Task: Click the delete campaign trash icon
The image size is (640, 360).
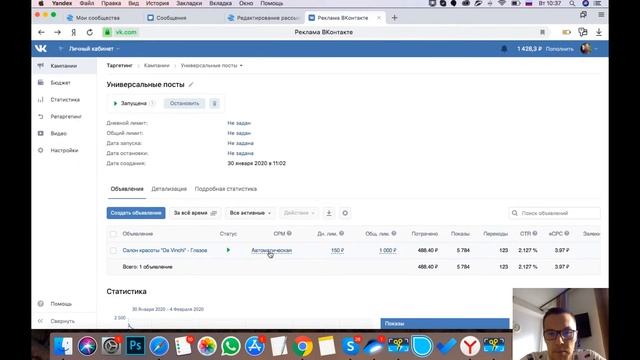Action: 214,103
